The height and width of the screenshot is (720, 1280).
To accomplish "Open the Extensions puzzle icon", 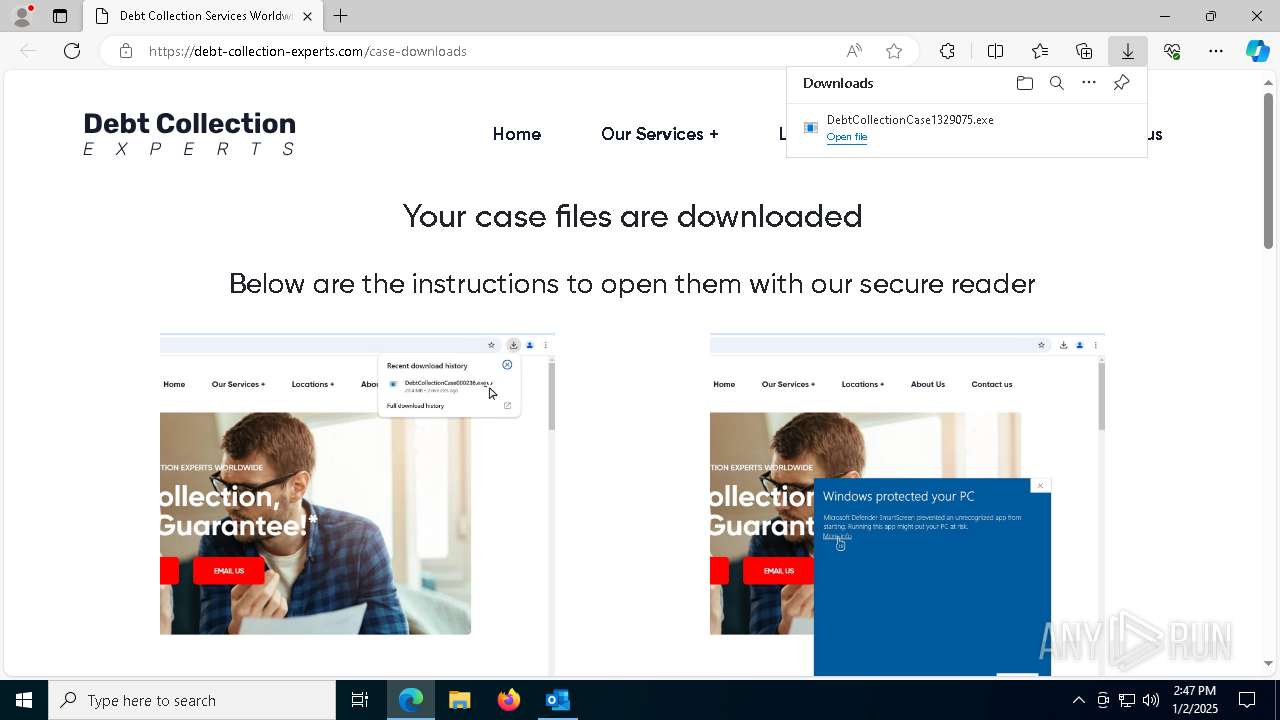I will [947, 51].
